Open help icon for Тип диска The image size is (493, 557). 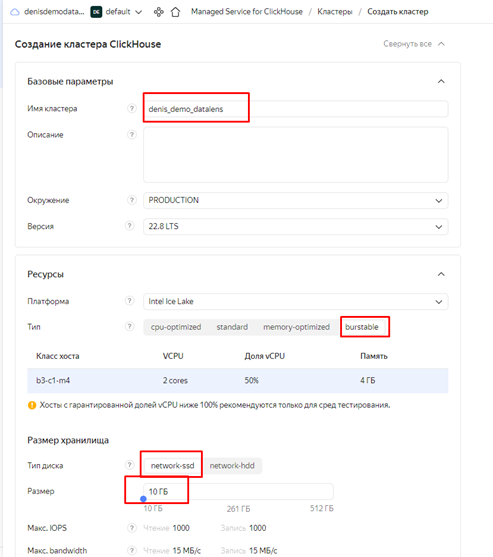[130, 465]
